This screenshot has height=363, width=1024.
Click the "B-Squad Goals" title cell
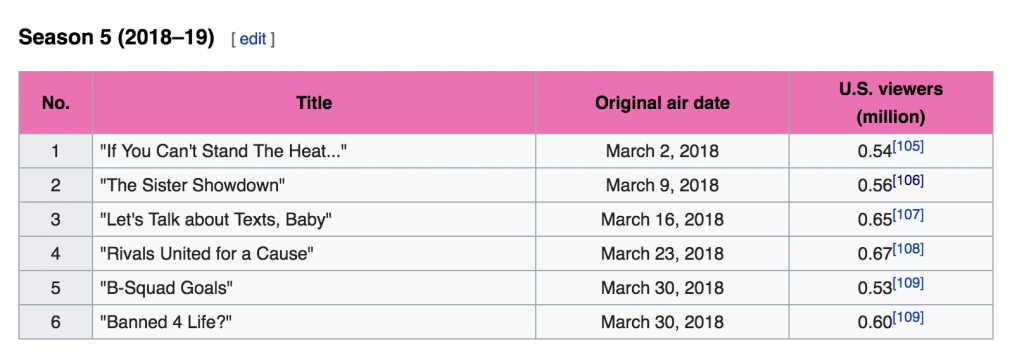tap(314, 287)
